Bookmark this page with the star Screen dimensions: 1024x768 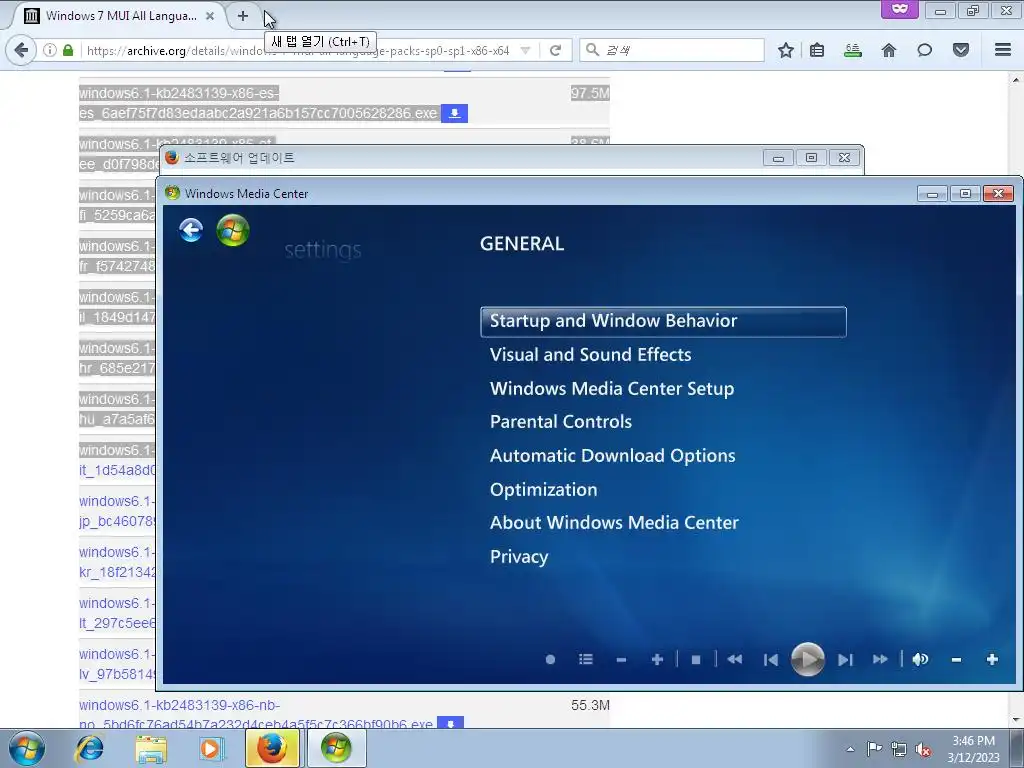[786, 50]
